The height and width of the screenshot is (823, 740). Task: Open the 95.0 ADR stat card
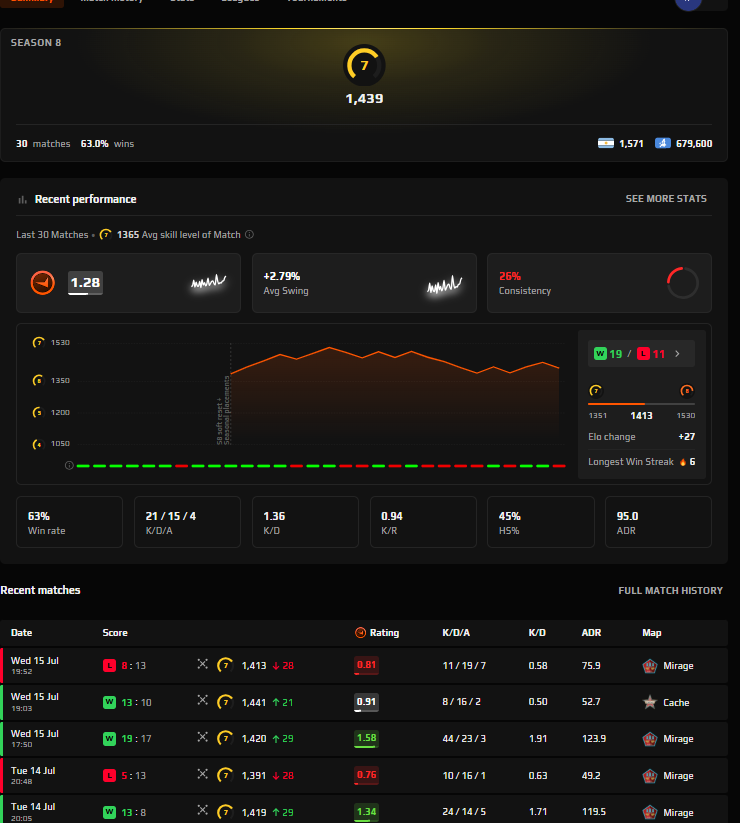coord(659,522)
